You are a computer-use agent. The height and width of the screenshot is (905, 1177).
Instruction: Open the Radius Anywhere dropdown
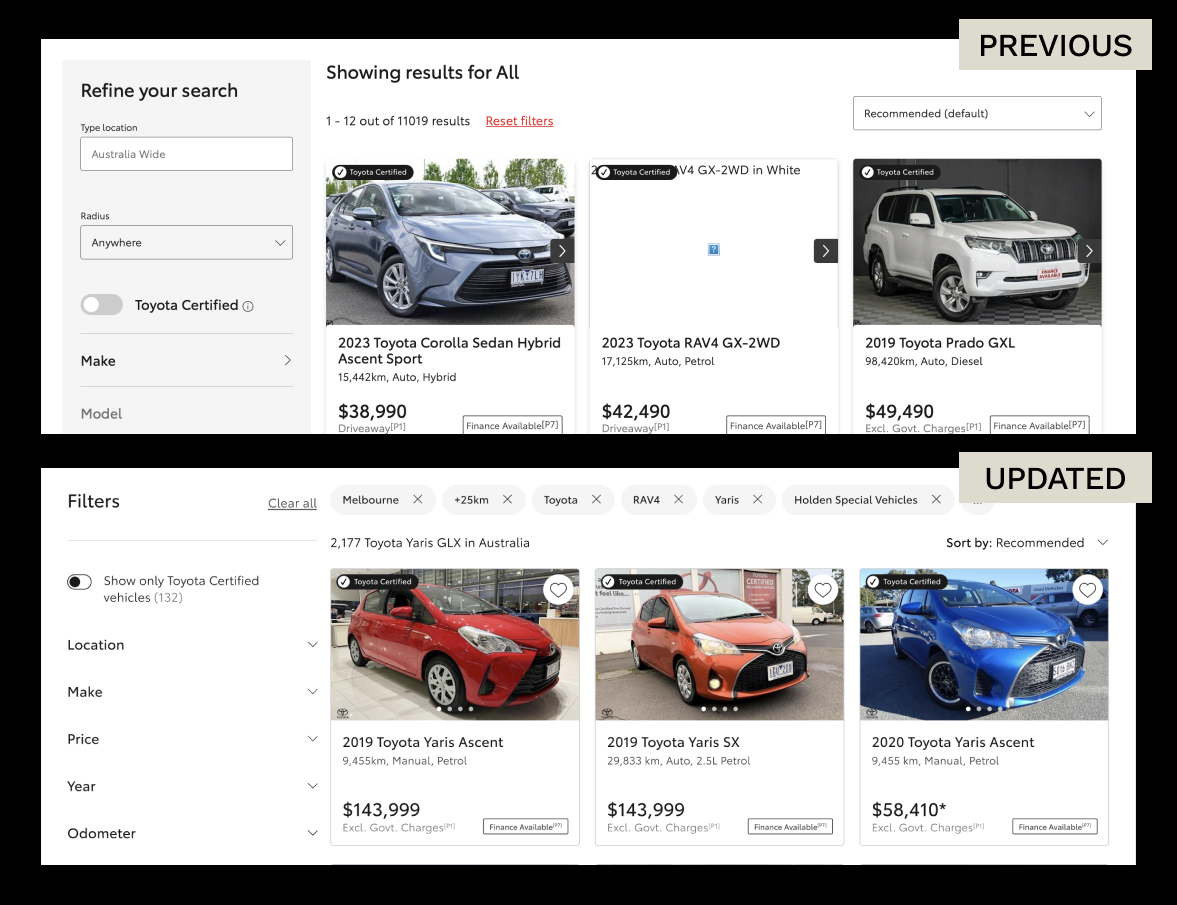click(186, 242)
